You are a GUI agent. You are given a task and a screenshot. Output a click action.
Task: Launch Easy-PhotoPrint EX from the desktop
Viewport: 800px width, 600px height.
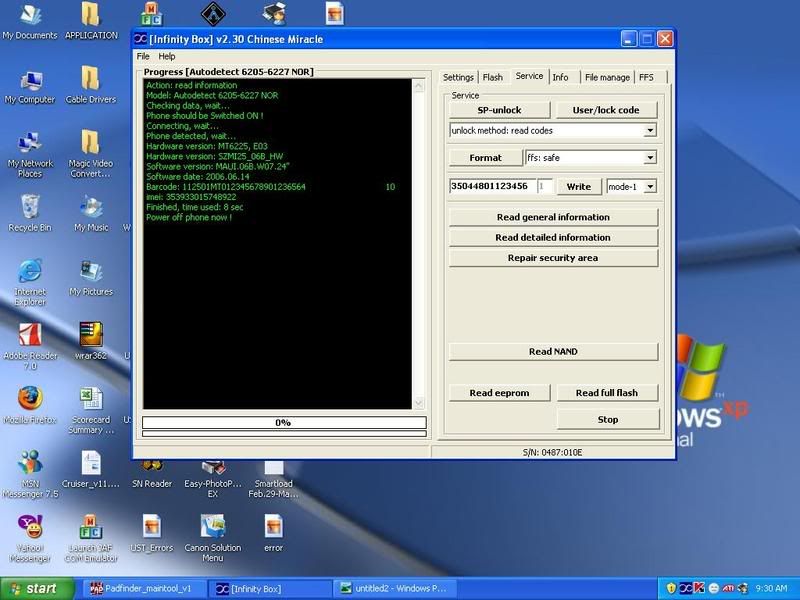pyautogui.click(x=213, y=480)
